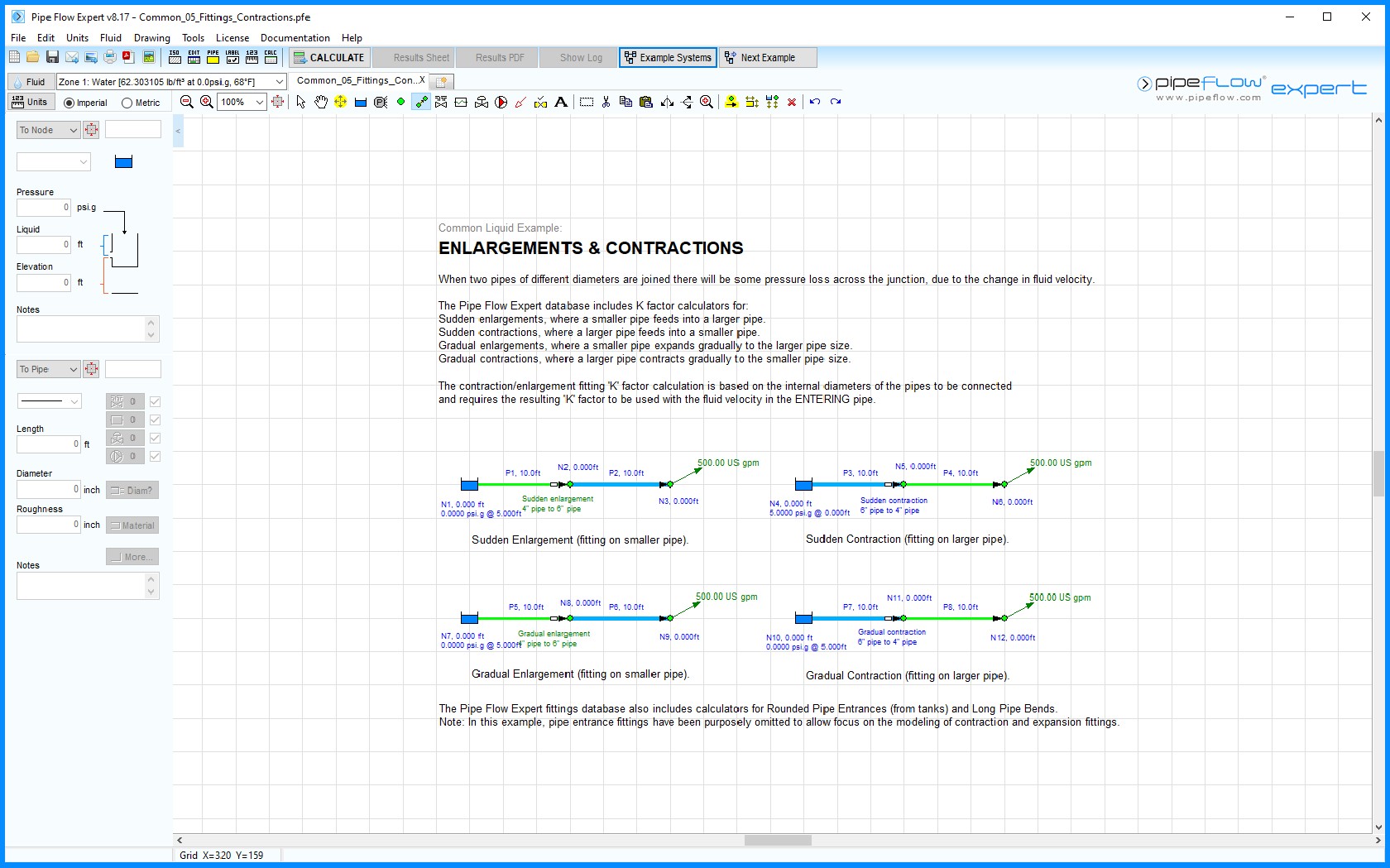Image resolution: width=1390 pixels, height=868 pixels.
Task: Click the new grid drawing icon
Action: [x=14, y=57]
